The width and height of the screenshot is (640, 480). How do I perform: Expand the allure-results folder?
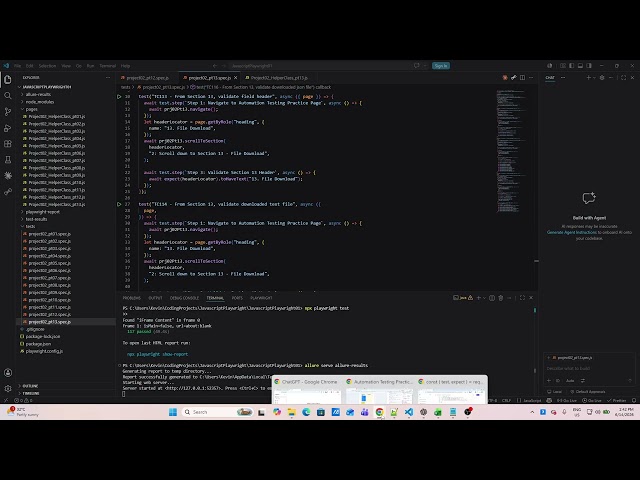pyautogui.click(x=38, y=94)
